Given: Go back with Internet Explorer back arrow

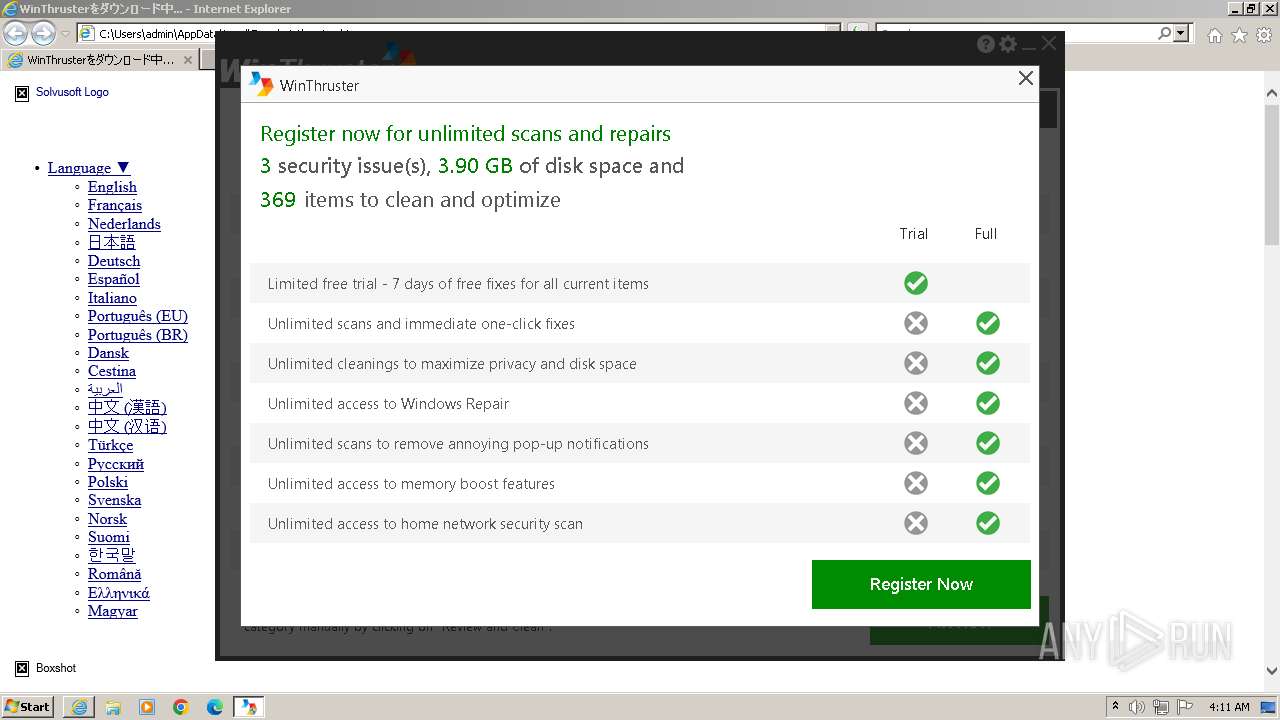Looking at the screenshot, I should (x=15, y=33).
